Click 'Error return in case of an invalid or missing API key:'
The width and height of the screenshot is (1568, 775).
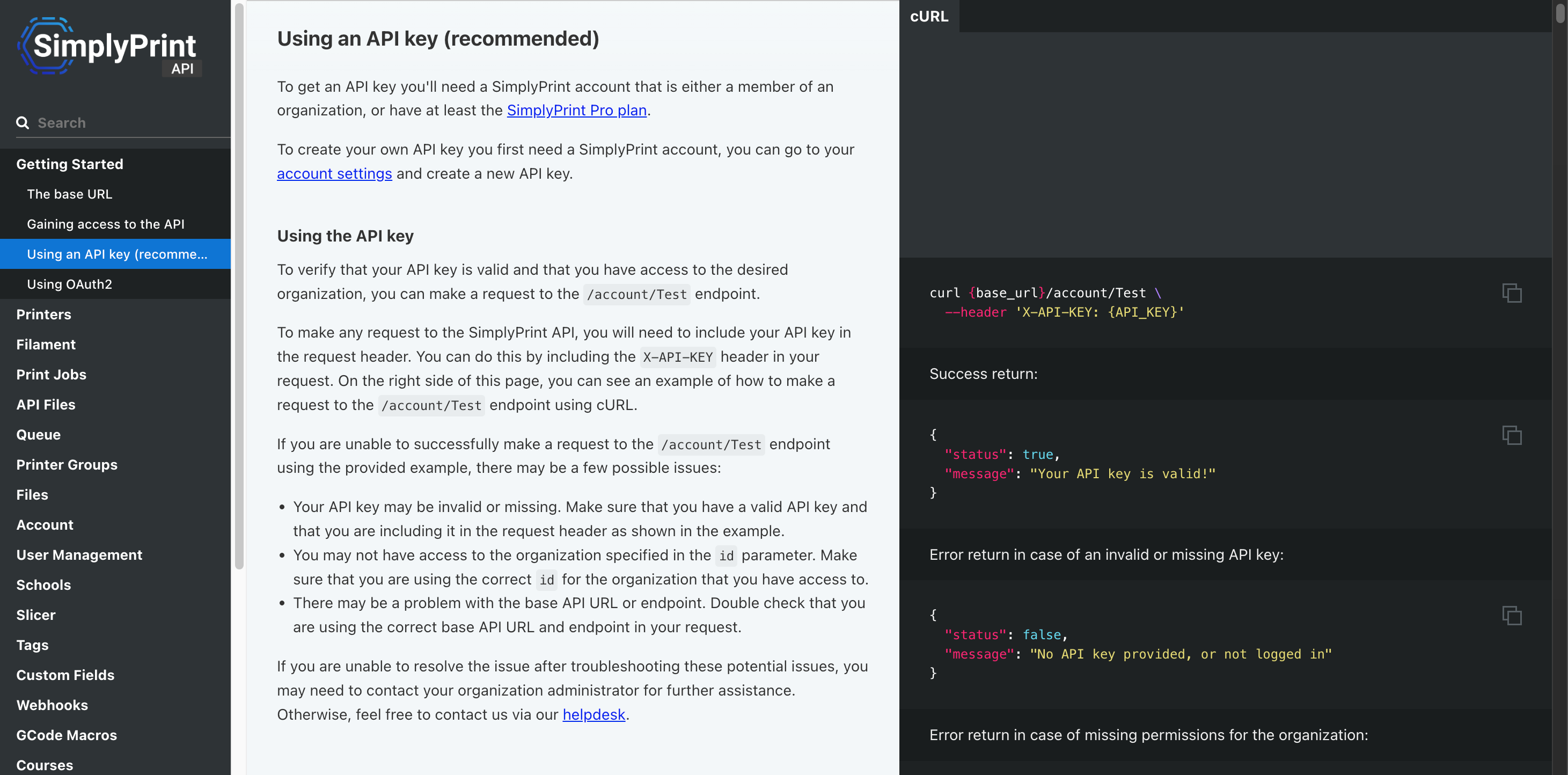(x=1106, y=554)
